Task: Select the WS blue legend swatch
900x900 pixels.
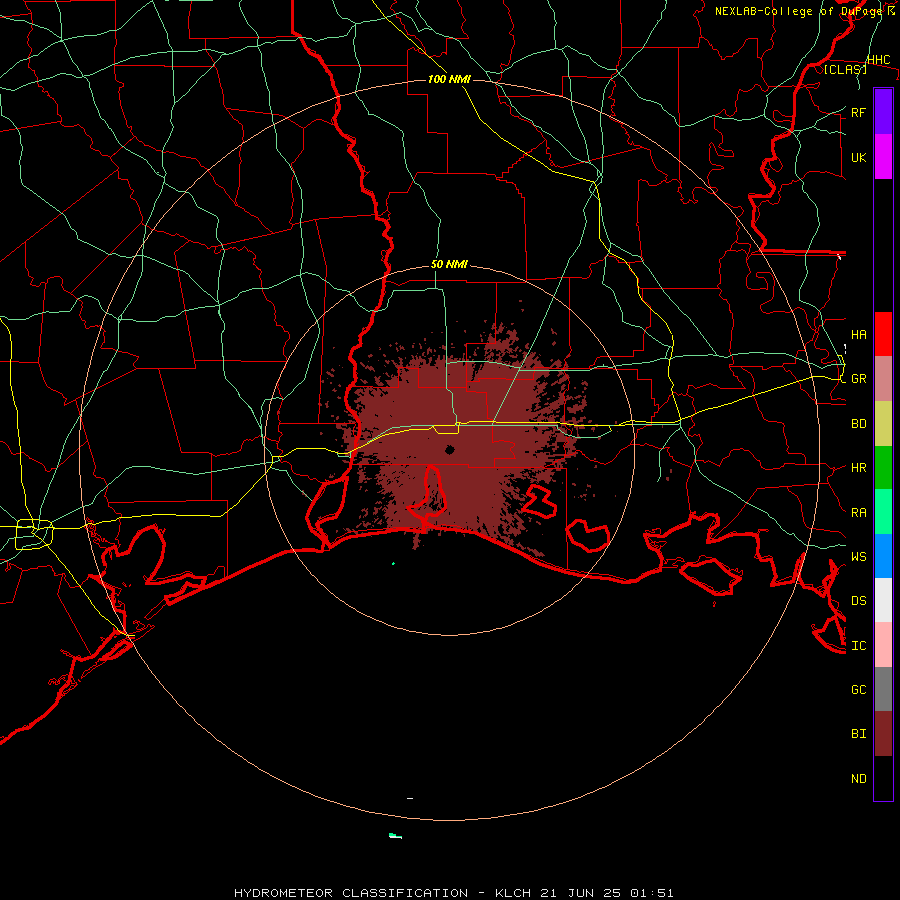Action: click(883, 556)
